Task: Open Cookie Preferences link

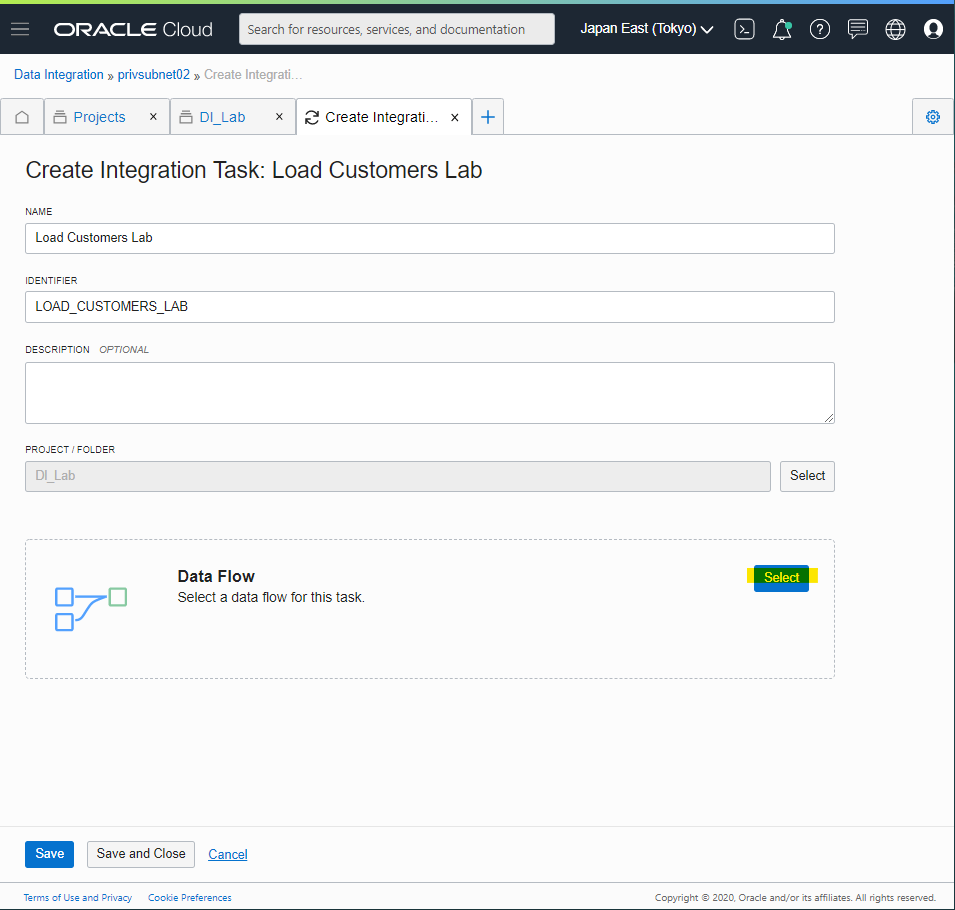Action: [x=189, y=897]
